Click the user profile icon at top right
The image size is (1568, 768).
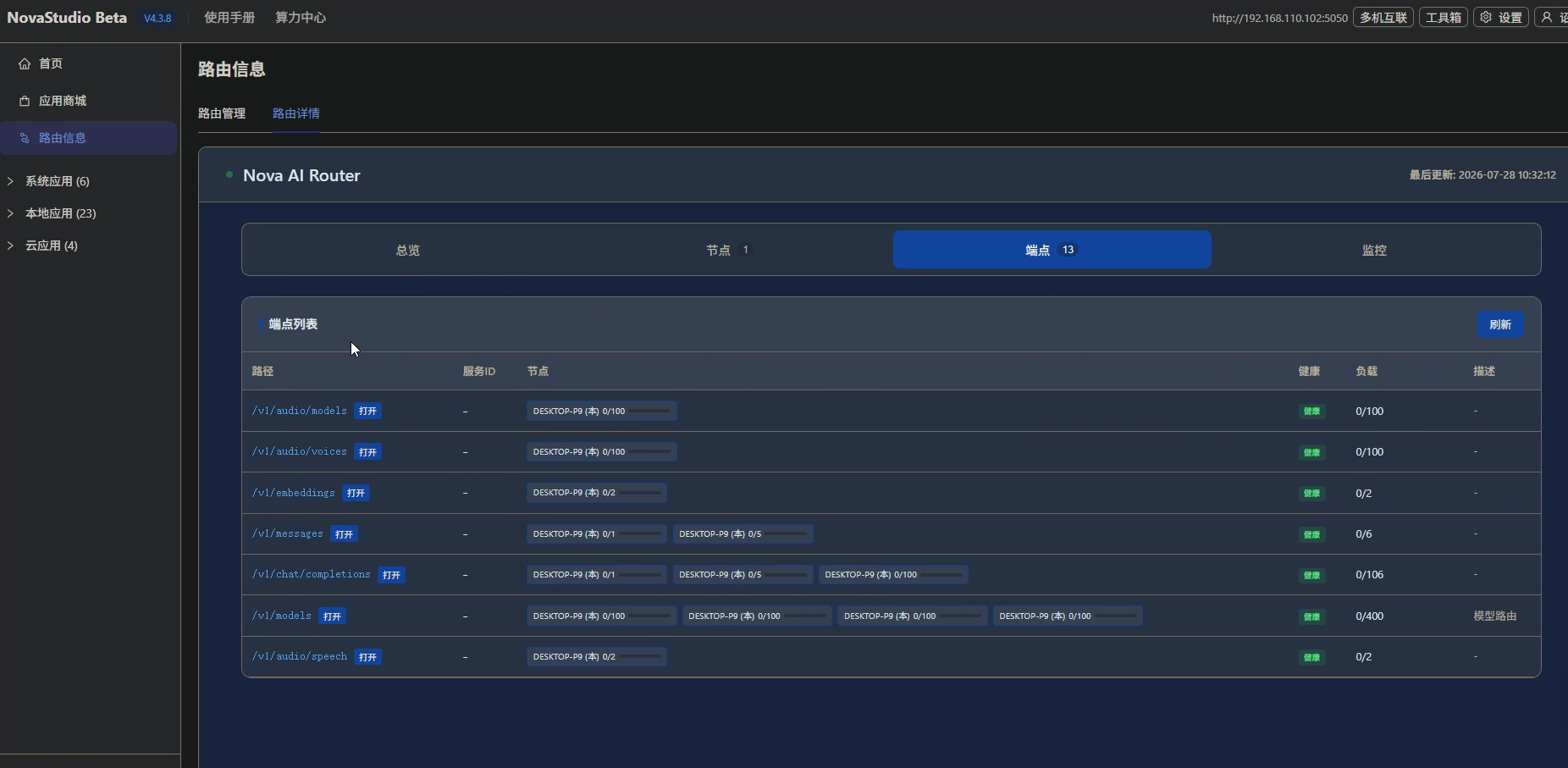click(x=1547, y=17)
